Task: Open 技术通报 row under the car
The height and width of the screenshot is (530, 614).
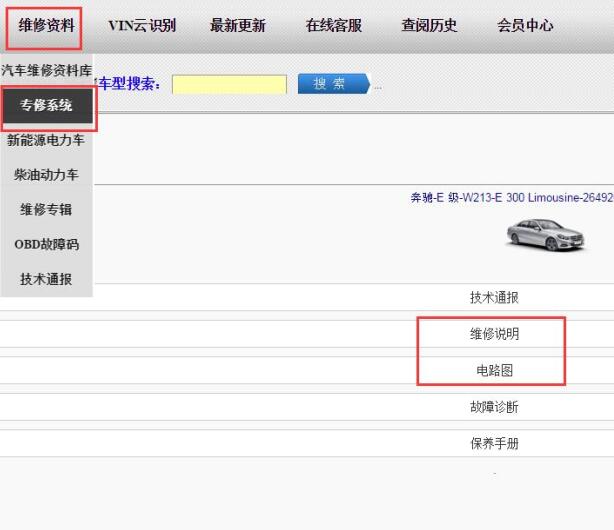Action: [x=494, y=298]
